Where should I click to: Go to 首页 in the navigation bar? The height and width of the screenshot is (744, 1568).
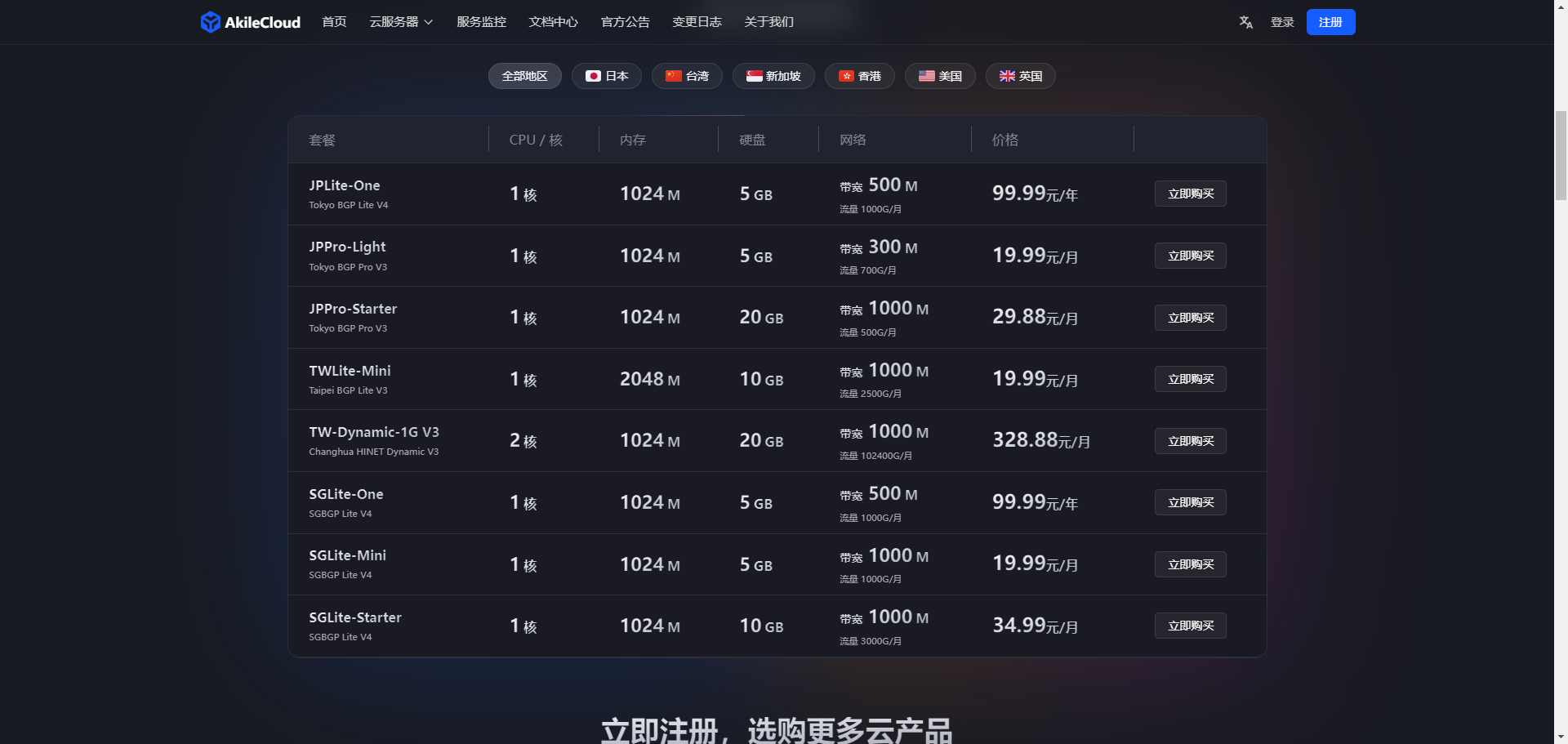click(x=334, y=22)
